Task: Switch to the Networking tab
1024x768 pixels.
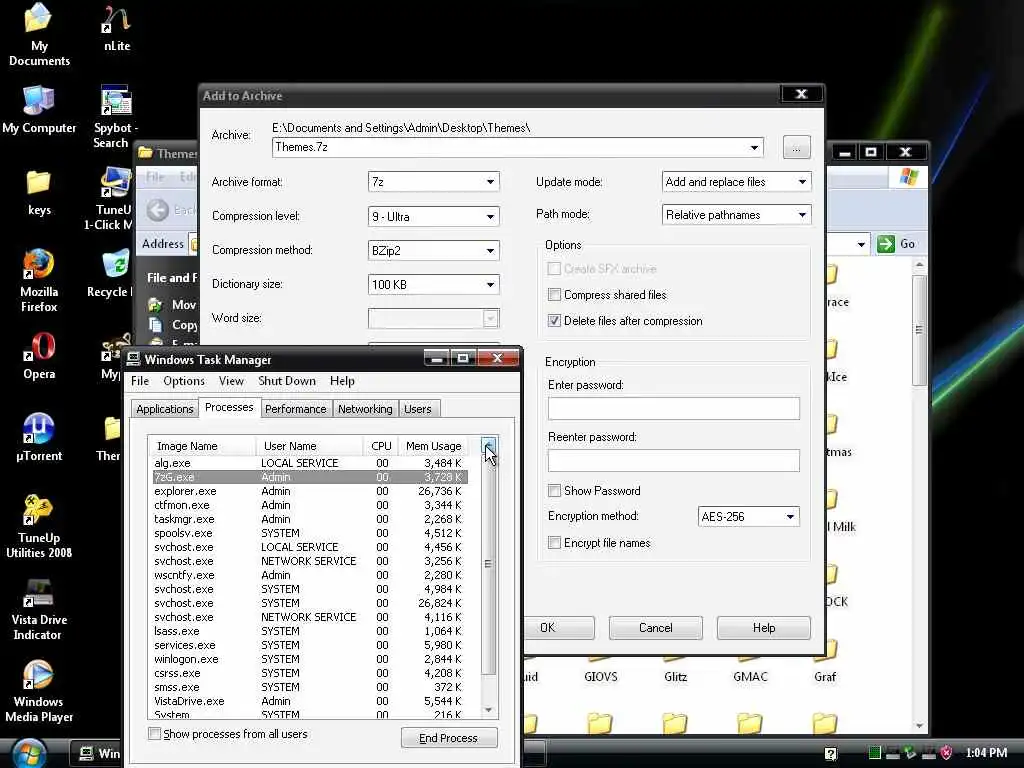Action: (365, 409)
